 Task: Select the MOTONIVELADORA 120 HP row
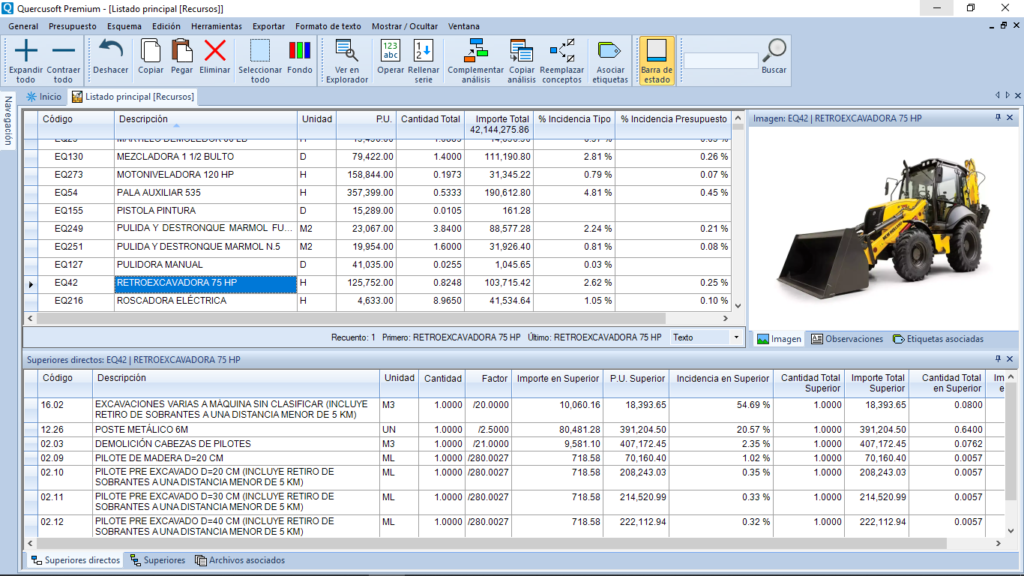pos(377,175)
